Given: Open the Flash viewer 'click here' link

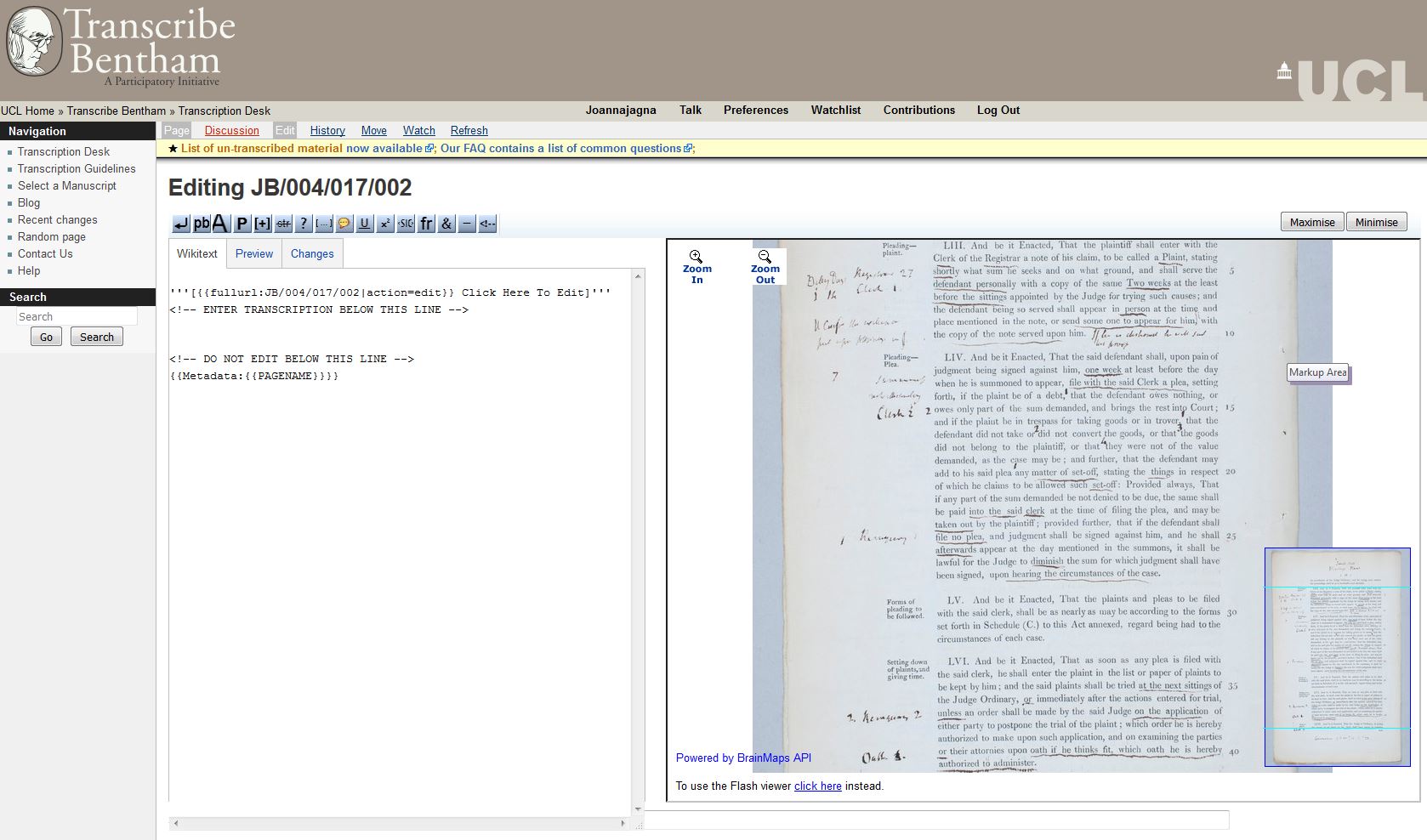Looking at the screenshot, I should point(817,786).
